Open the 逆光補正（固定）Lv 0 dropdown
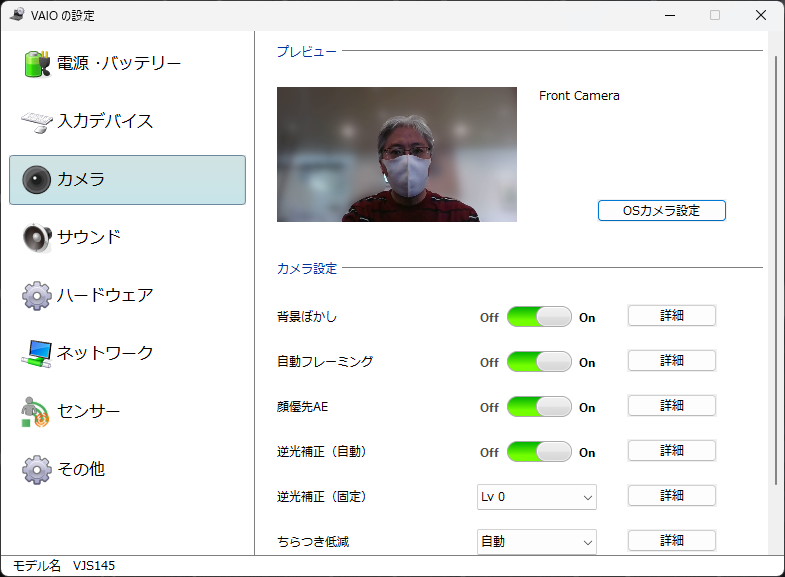785x577 pixels. tap(537, 497)
